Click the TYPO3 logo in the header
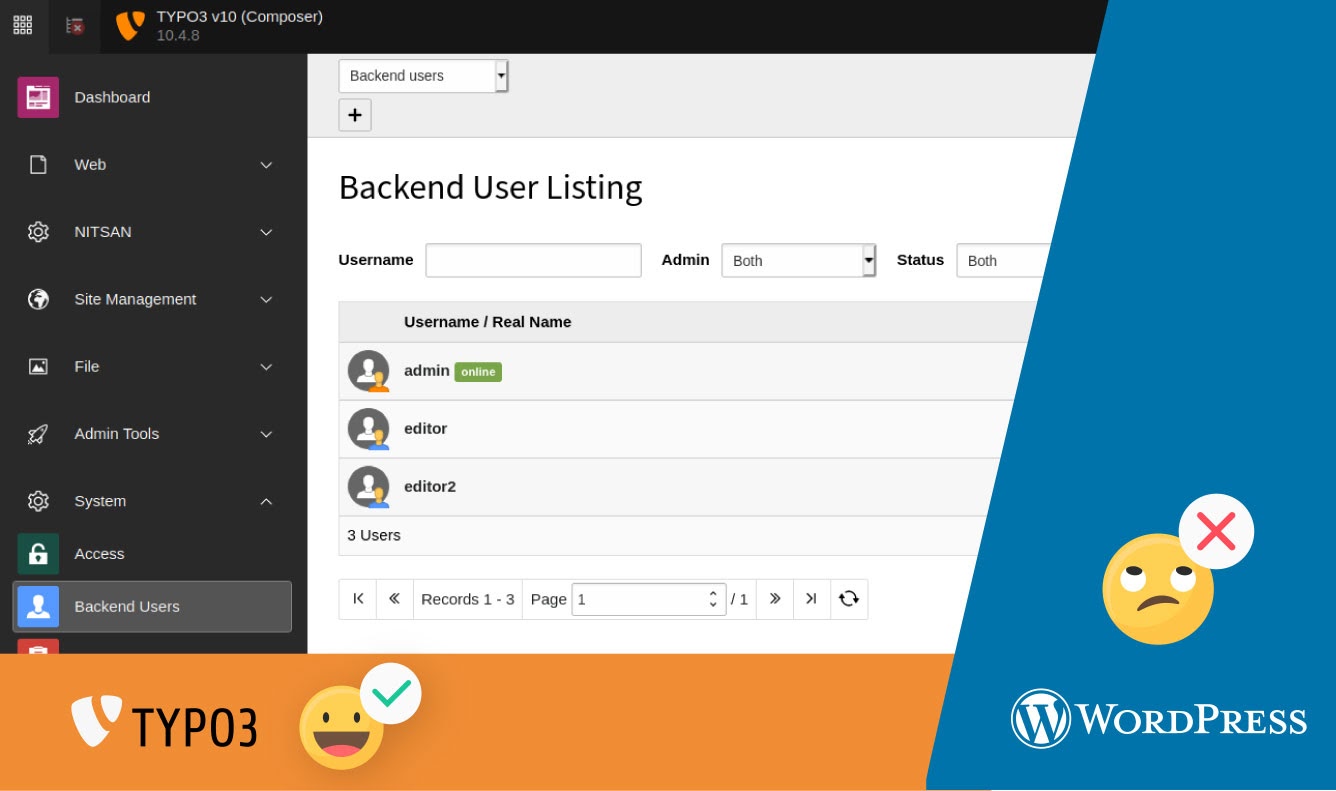This screenshot has width=1336, height=791. pos(130,24)
